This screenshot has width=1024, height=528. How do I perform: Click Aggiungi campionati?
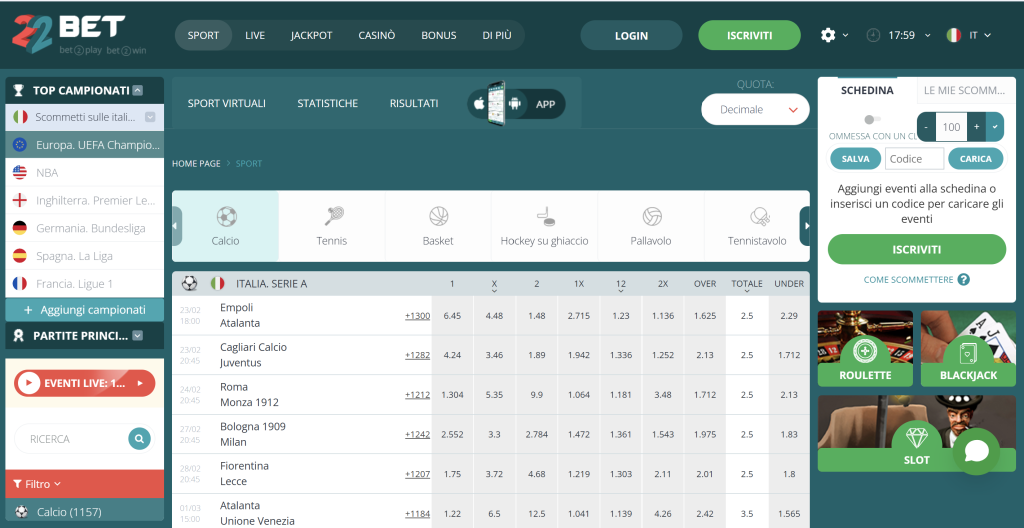(x=84, y=310)
